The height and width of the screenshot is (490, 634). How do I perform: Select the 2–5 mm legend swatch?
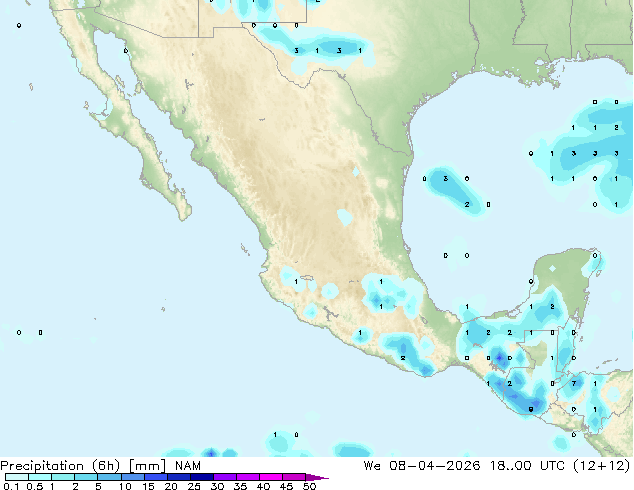click(86, 477)
